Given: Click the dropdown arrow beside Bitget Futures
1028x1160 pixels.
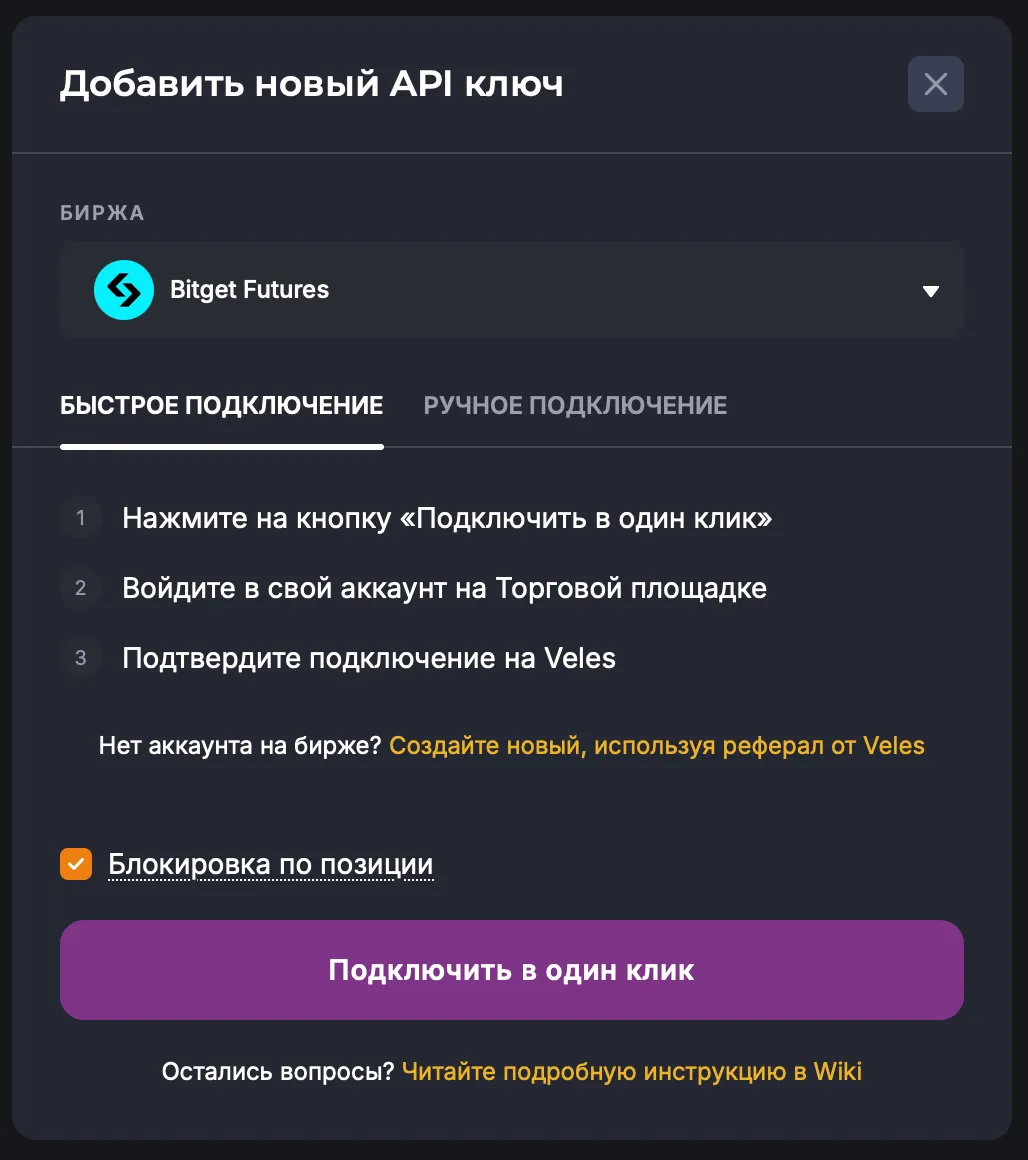Looking at the screenshot, I should coord(930,291).
